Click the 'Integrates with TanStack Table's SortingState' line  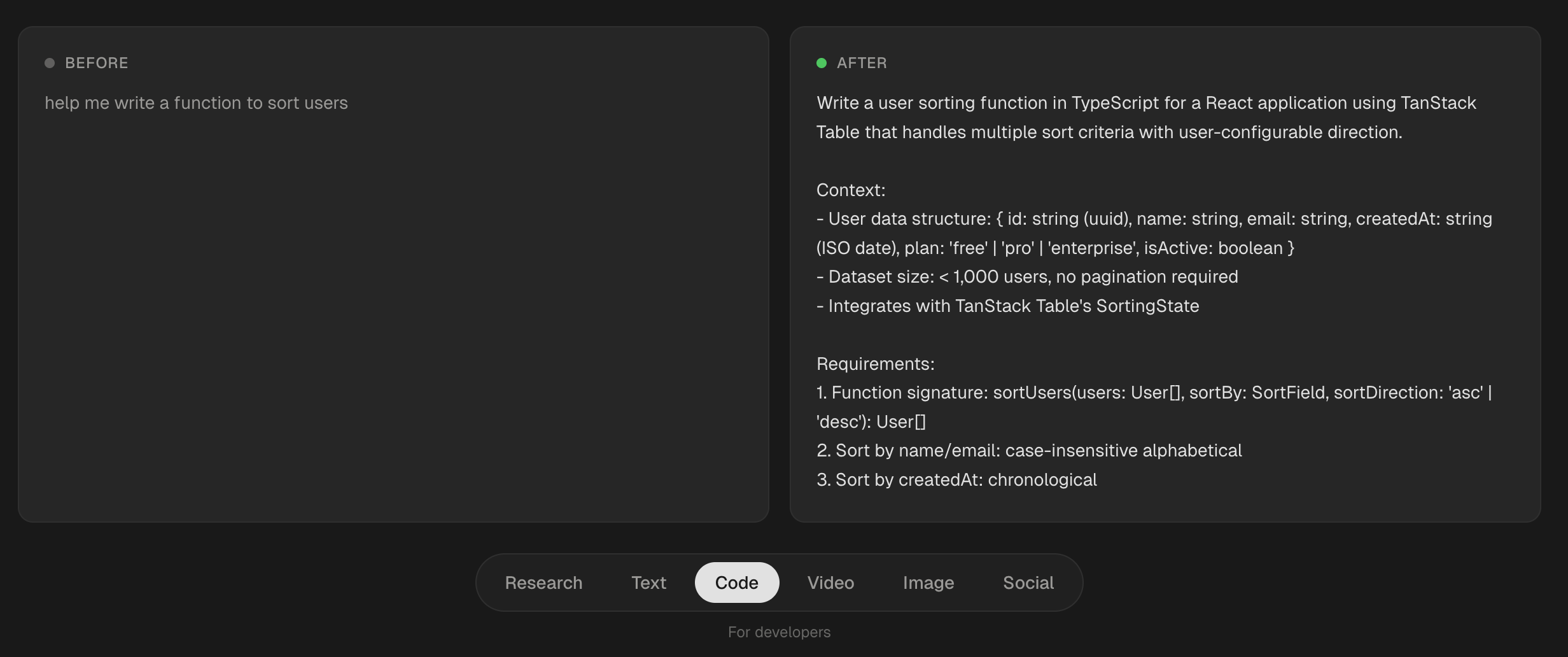1008,306
